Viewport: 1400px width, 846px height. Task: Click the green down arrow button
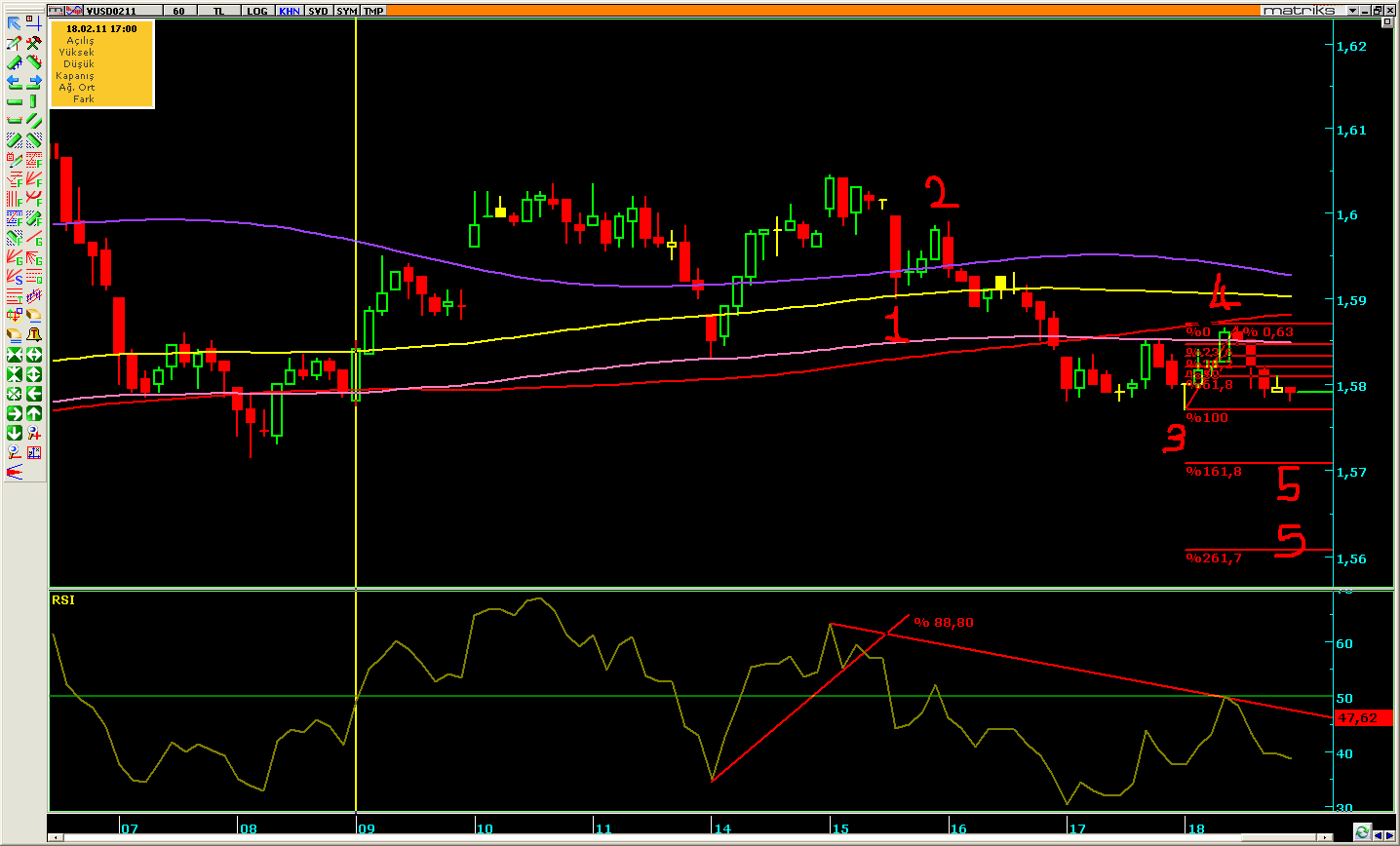click(x=15, y=433)
